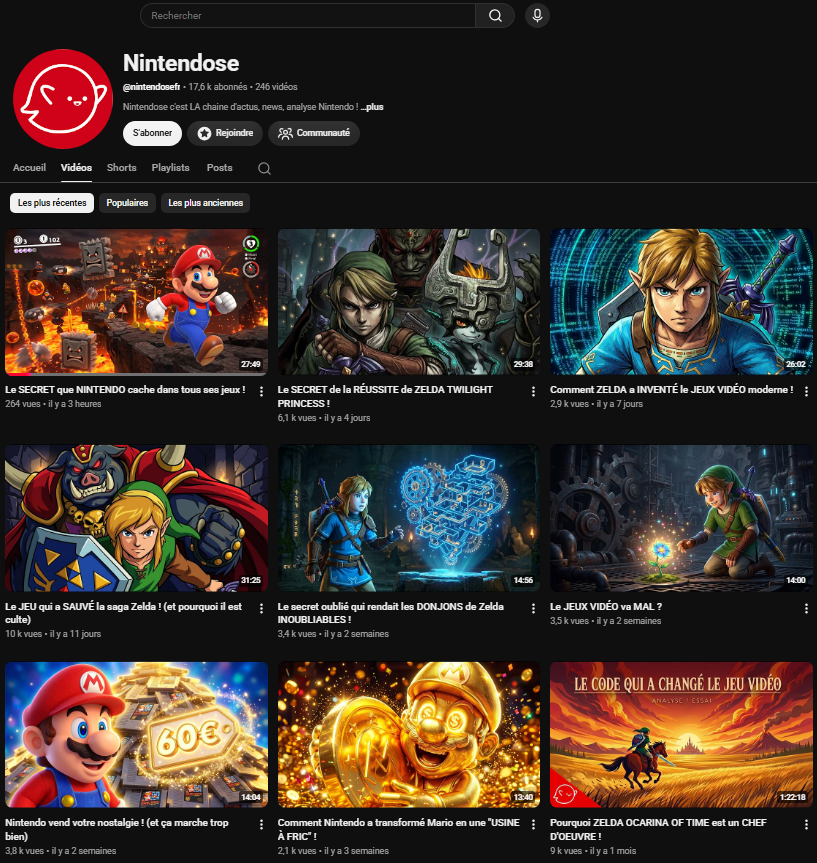The height and width of the screenshot is (863, 817).
Task: Open 'Le code qui a changé' thumbnail (1:22:18)
Action: tap(681, 735)
